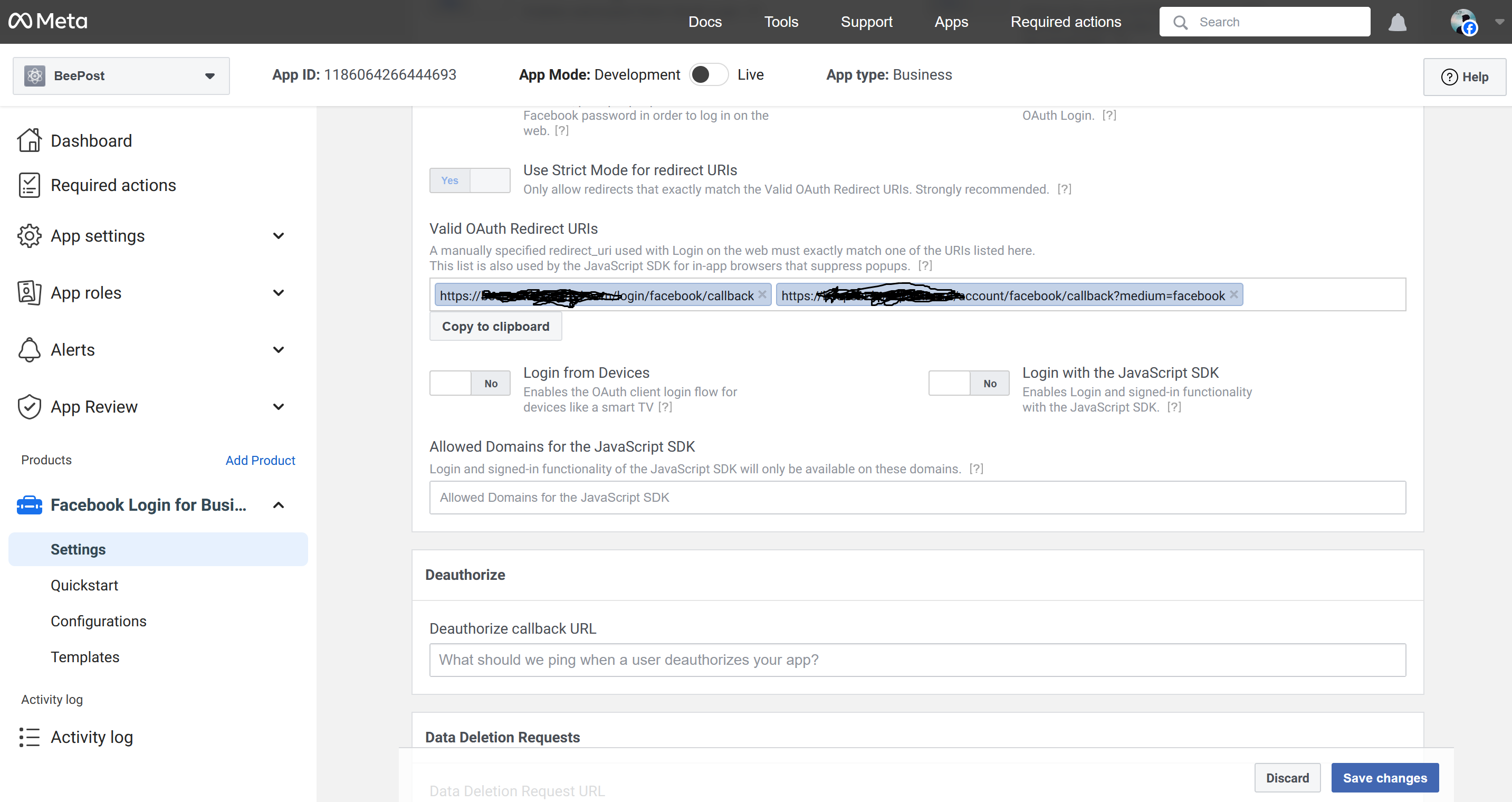Click the Add Product link
The image size is (1512, 802).
(x=260, y=460)
